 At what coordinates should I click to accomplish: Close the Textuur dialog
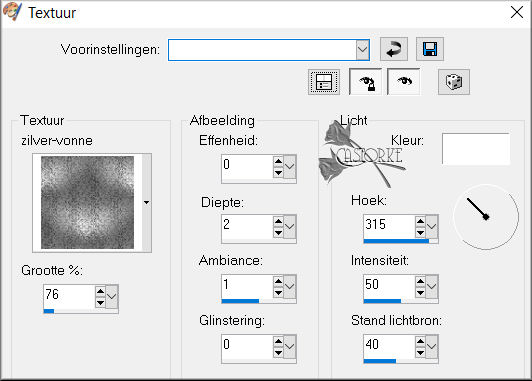click(x=517, y=13)
